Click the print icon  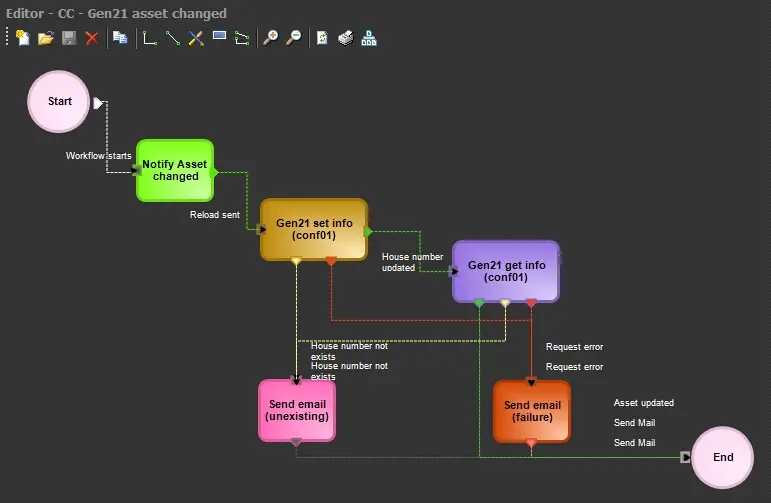345,38
